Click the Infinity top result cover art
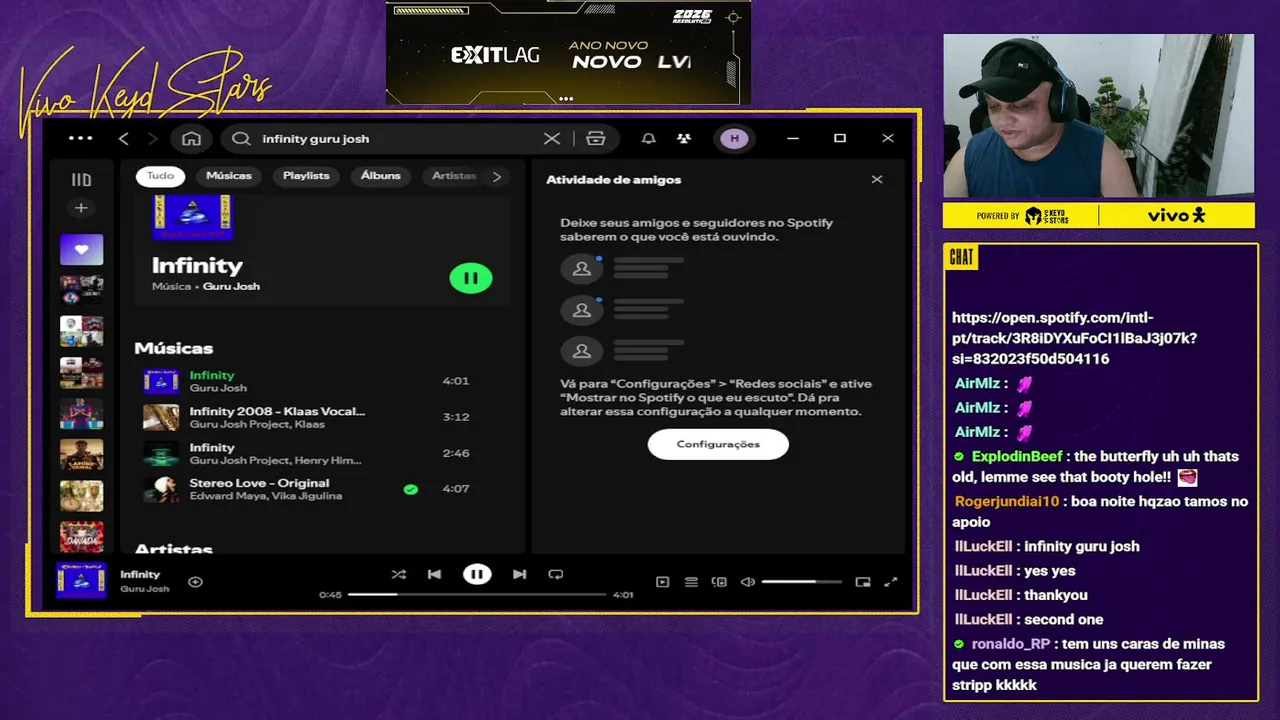Image resolution: width=1280 pixels, height=720 pixels. pyautogui.click(x=193, y=217)
